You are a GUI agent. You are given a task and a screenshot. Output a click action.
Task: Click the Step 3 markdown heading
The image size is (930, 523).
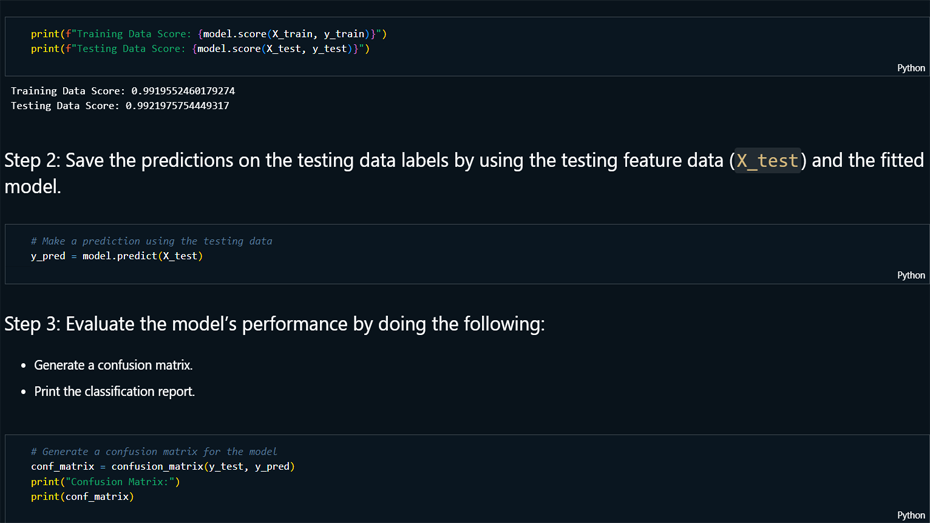274,324
